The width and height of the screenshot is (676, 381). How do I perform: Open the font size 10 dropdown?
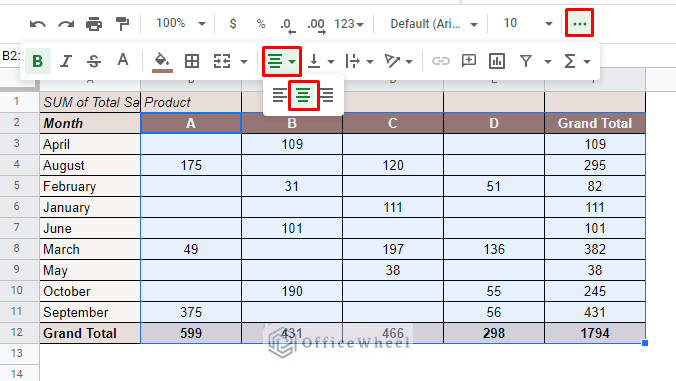(528, 24)
